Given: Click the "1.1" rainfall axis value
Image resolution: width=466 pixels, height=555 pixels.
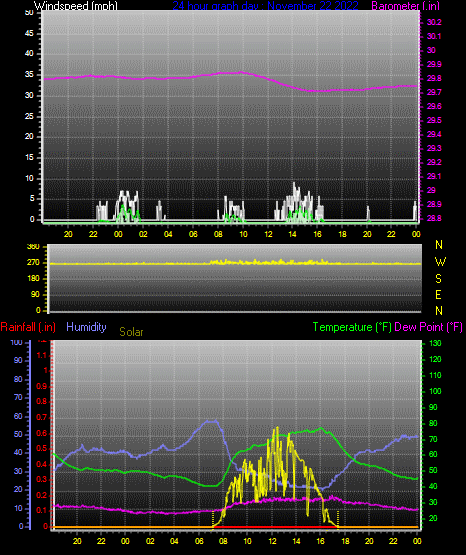Looking at the screenshot, I should click(x=42, y=355).
